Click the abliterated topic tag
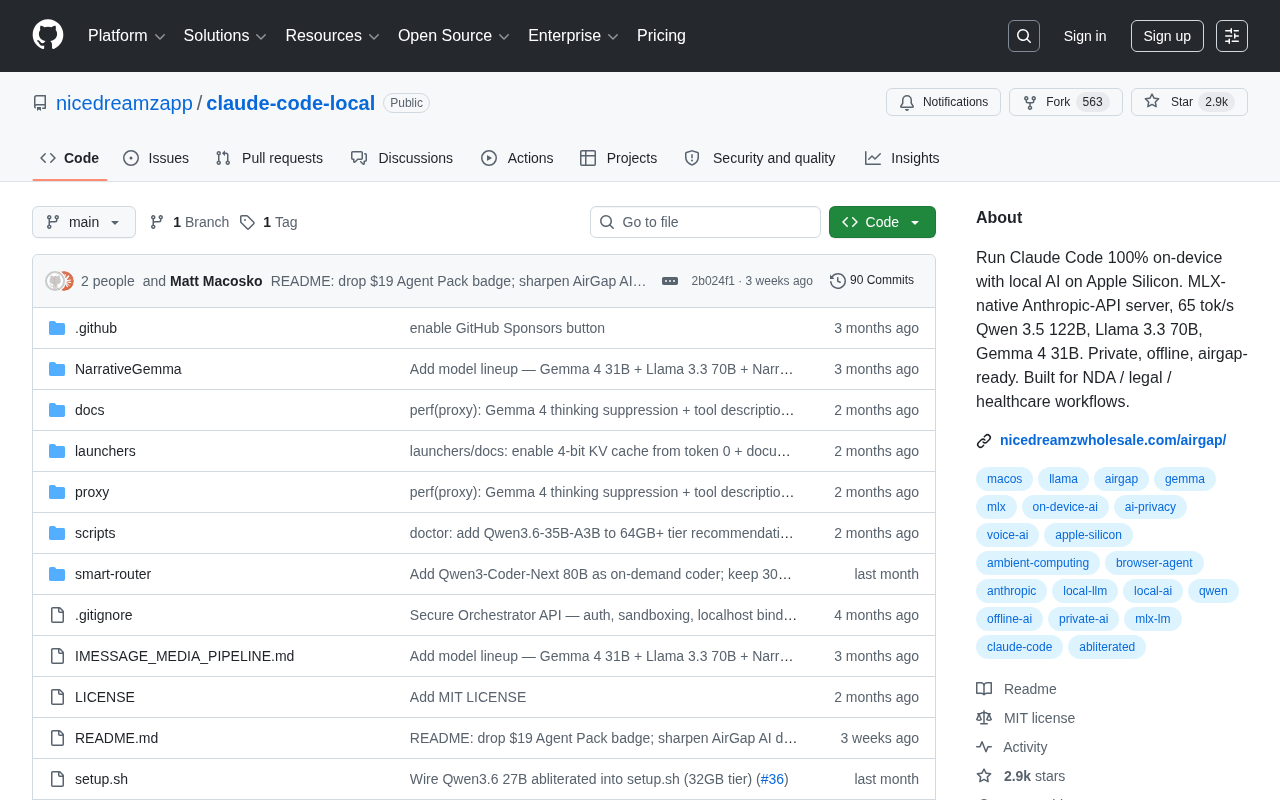 pos(1107,647)
